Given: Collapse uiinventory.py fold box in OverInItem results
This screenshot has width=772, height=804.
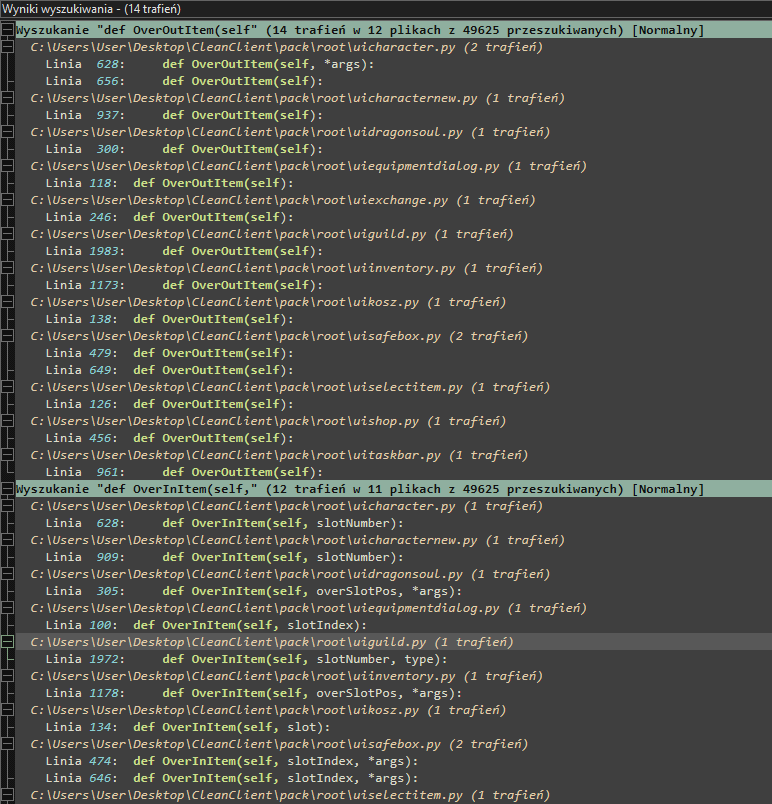Looking at the screenshot, I should coord(8,676).
